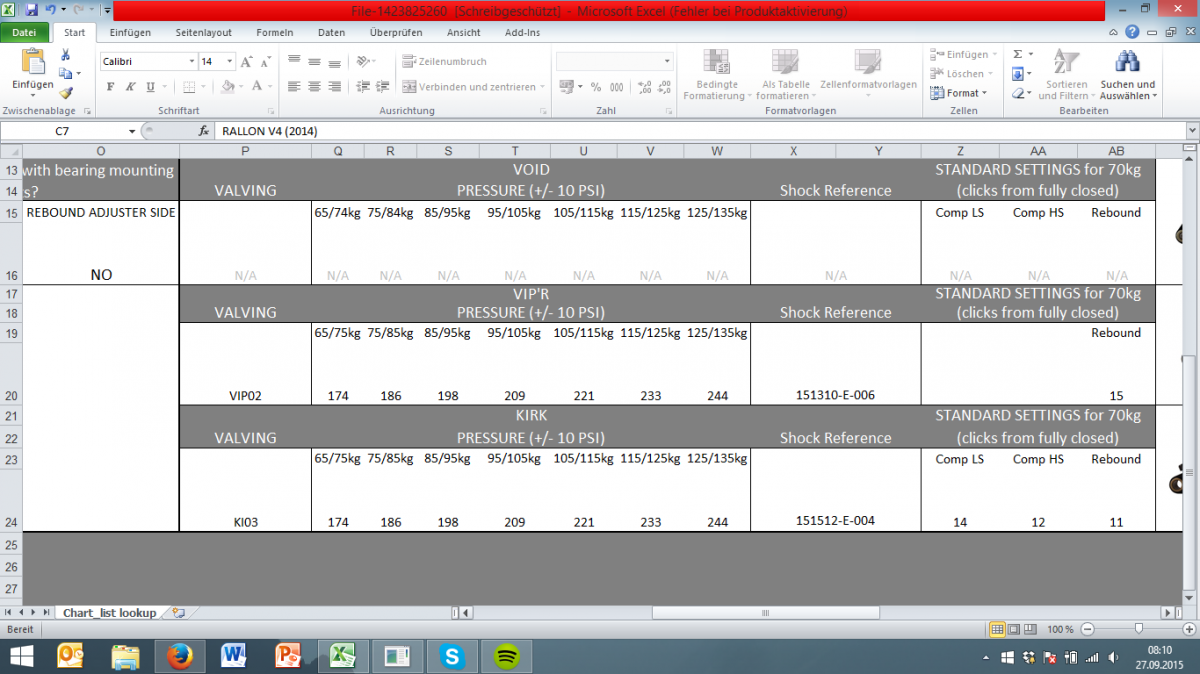Viewport: 1200px width, 674px height.
Task: Open the font size 14 dropdown
Action: pyautogui.click(x=230, y=62)
